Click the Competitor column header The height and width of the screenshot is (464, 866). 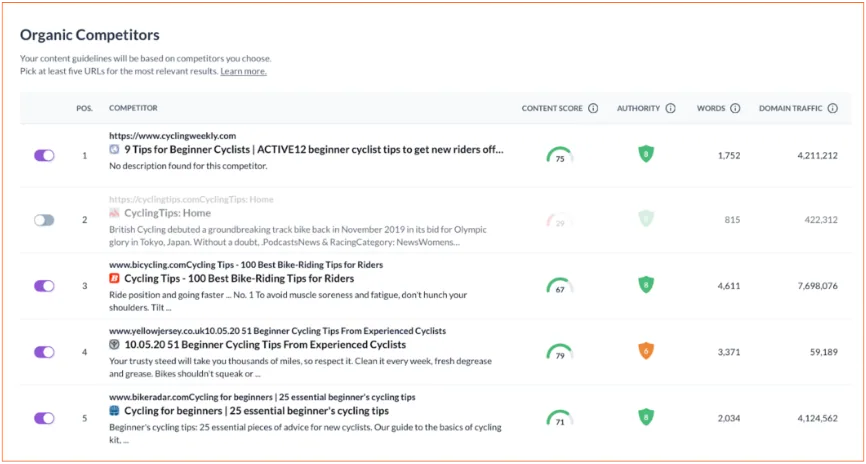click(133, 108)
